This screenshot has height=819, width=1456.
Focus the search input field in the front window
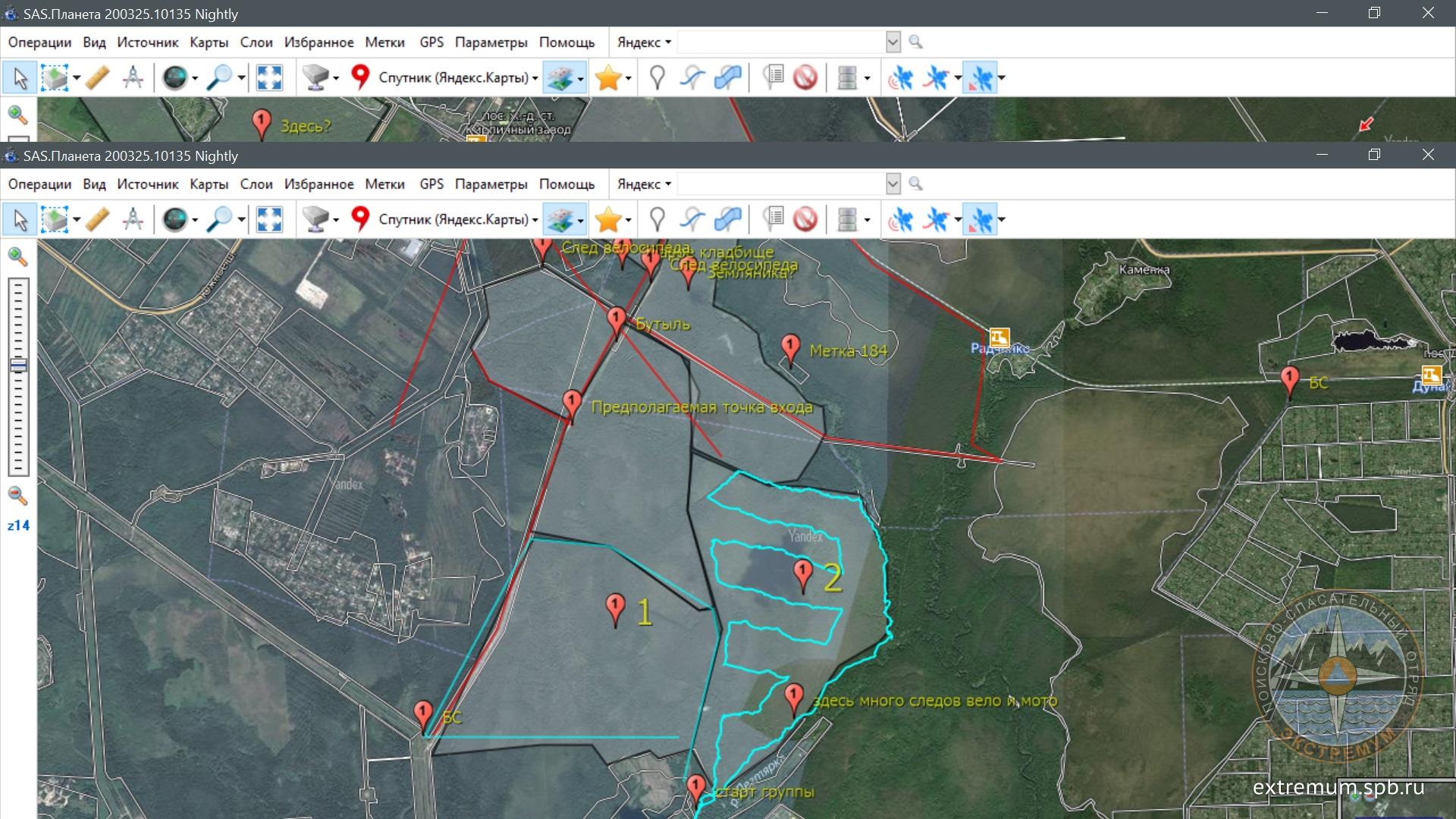click(x=781, y=184)
